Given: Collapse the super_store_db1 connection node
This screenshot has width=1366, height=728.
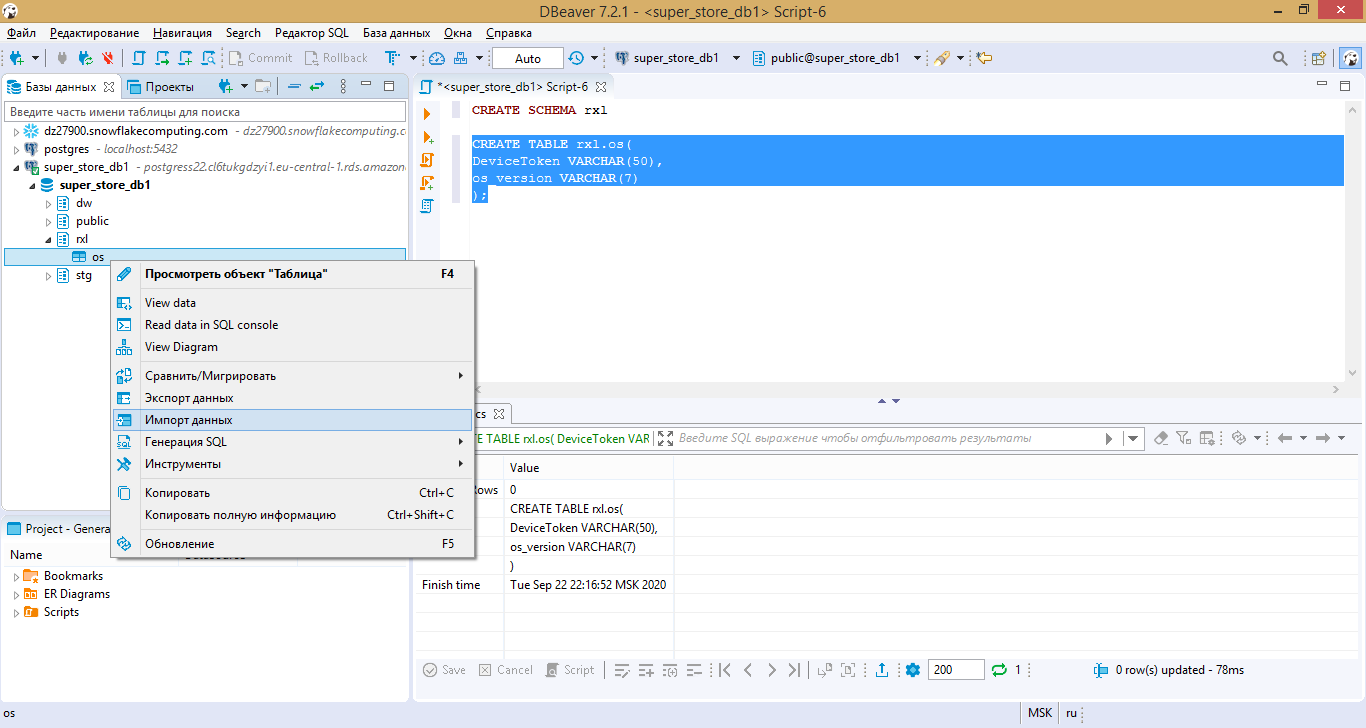Looking at the screenshot, I should click(16, 167).
